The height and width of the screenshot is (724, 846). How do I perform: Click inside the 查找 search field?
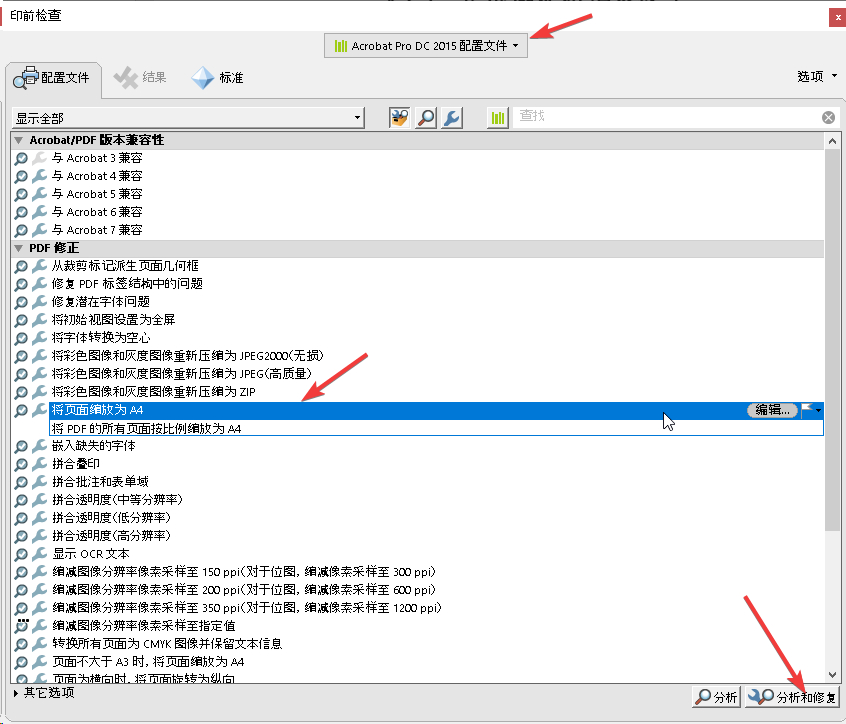[x=665, y=118]
